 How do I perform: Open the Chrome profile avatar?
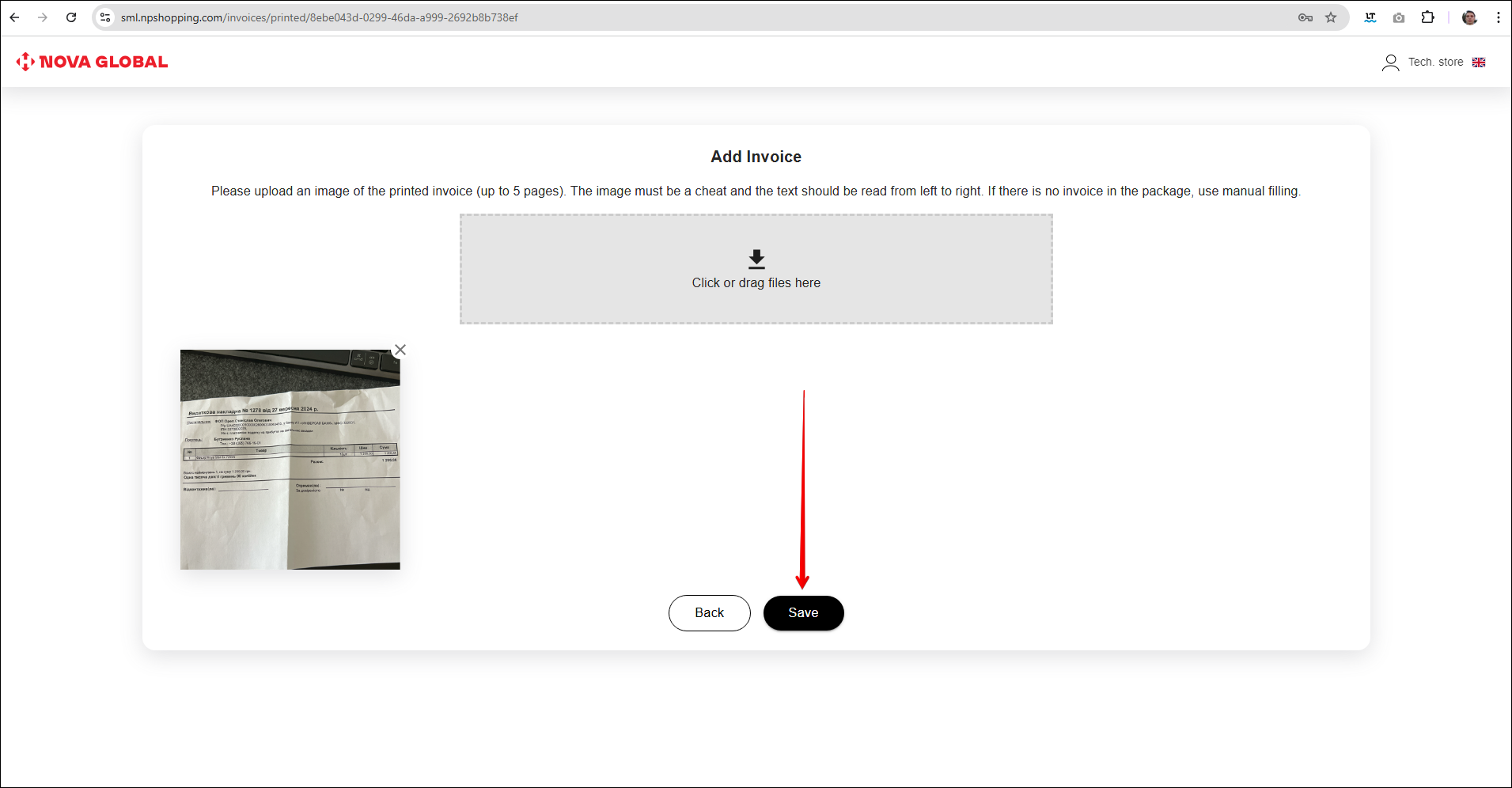[1469, 17]
